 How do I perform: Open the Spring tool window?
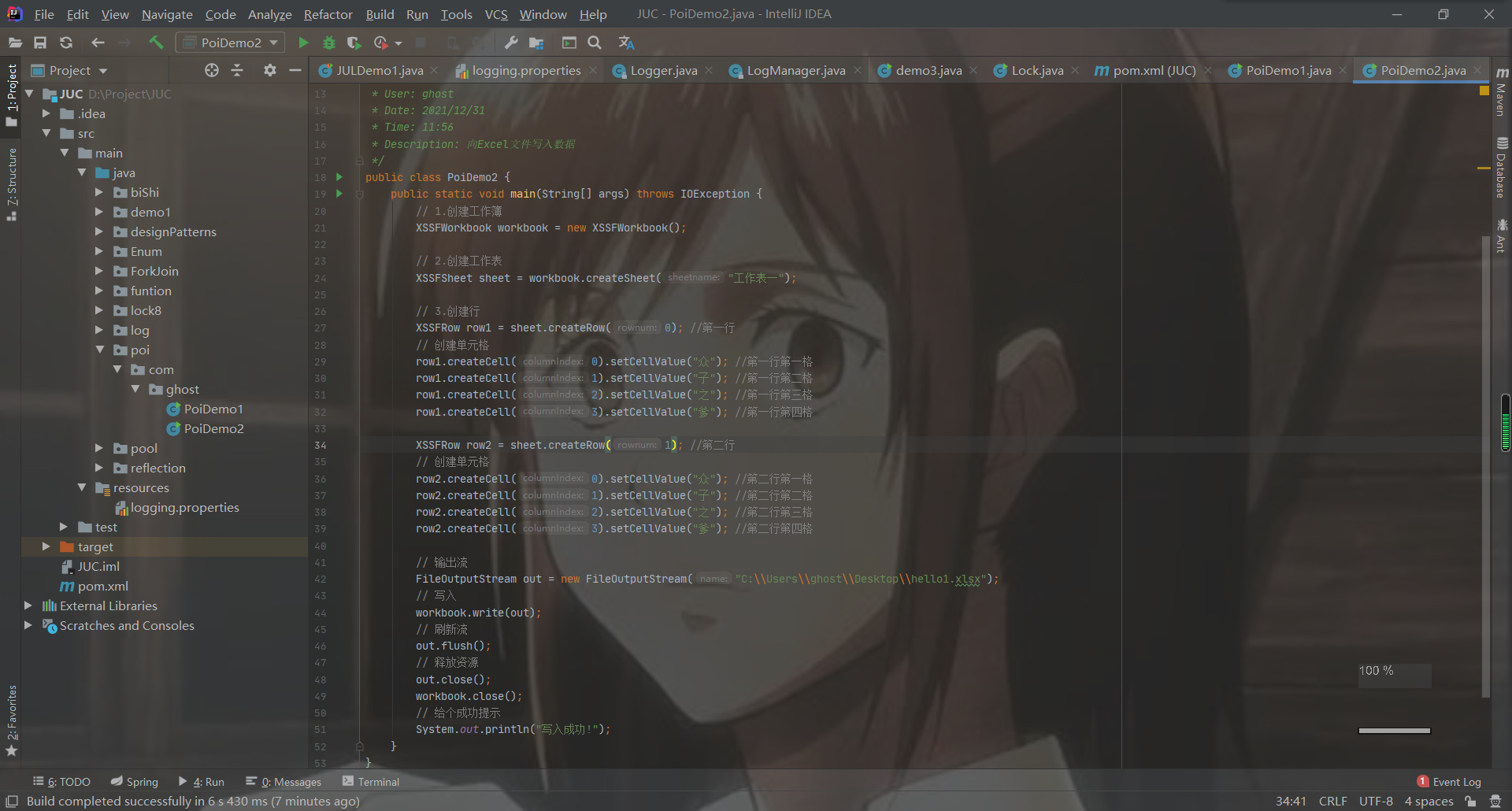pos(134,781)
